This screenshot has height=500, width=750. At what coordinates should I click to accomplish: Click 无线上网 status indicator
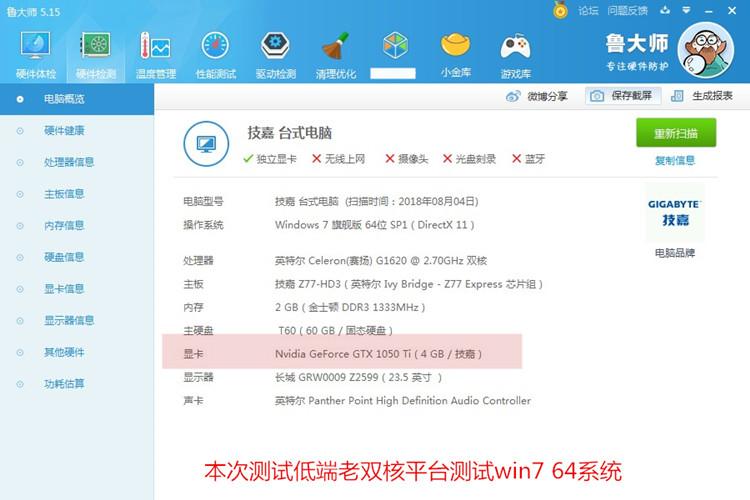point(338,159)
